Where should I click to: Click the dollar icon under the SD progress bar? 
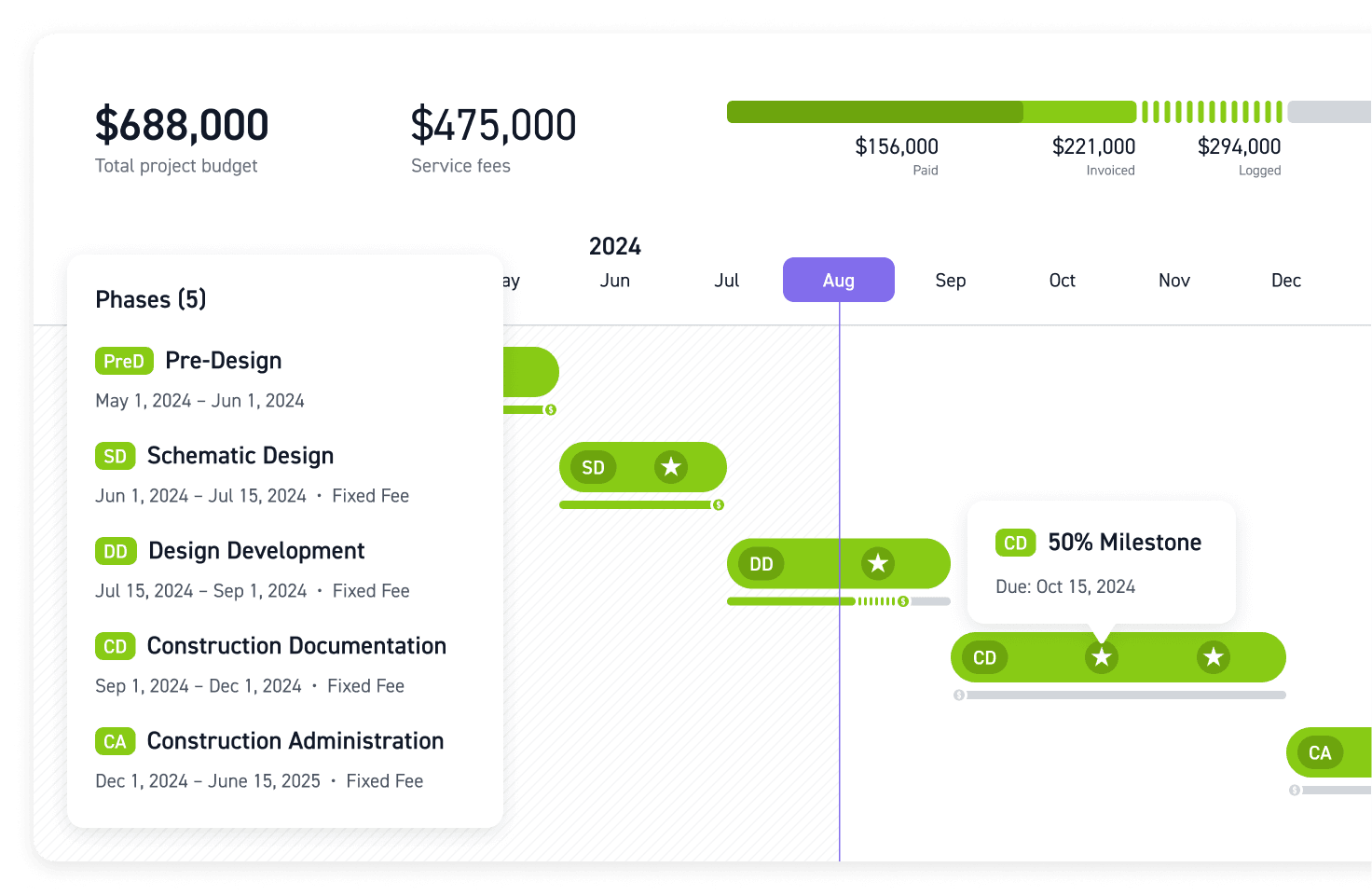pos(717,504)
